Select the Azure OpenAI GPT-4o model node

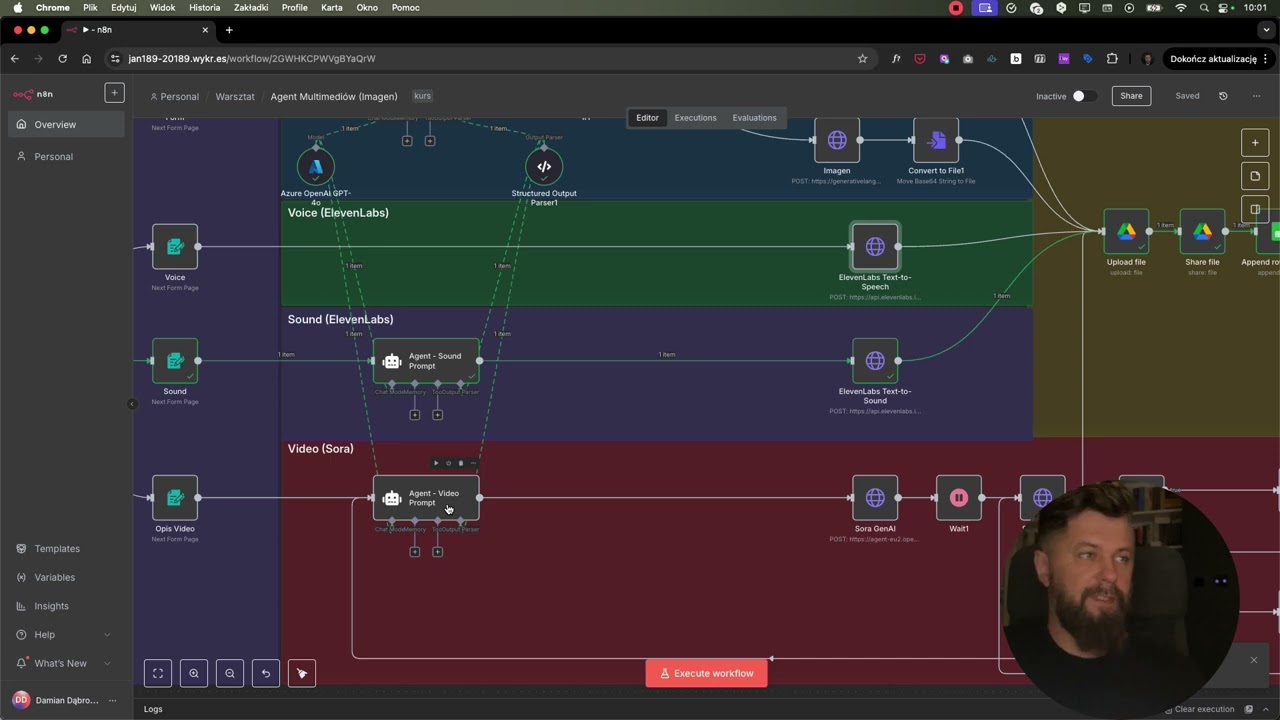(316, 167)
